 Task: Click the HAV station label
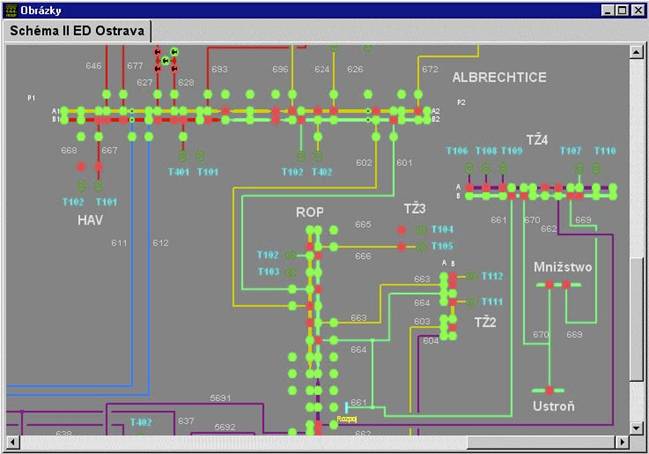pyautogui.click(x=91, y=219)
